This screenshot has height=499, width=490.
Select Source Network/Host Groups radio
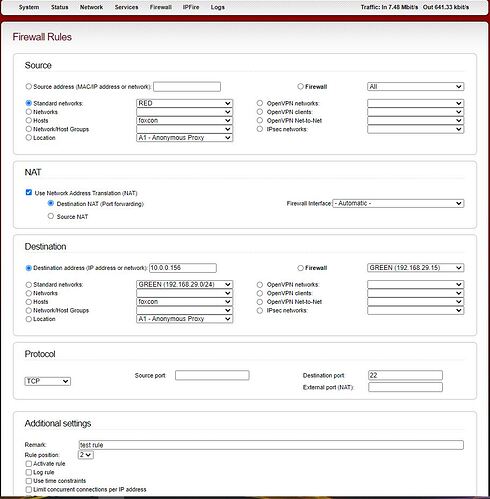tap(29, 129)
